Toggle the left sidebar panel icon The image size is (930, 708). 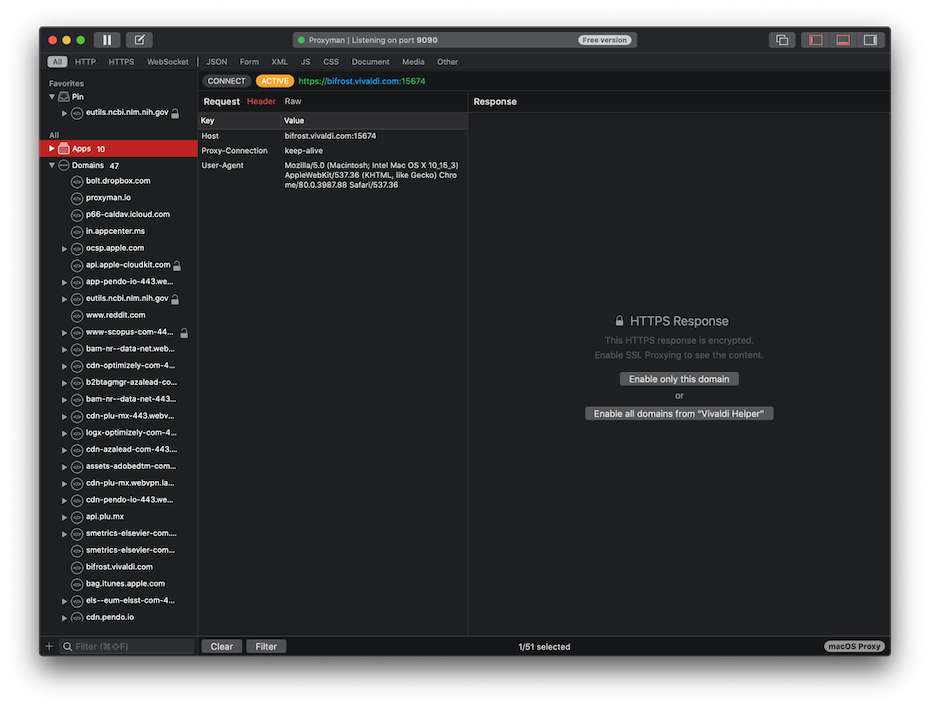coord(816,40)
